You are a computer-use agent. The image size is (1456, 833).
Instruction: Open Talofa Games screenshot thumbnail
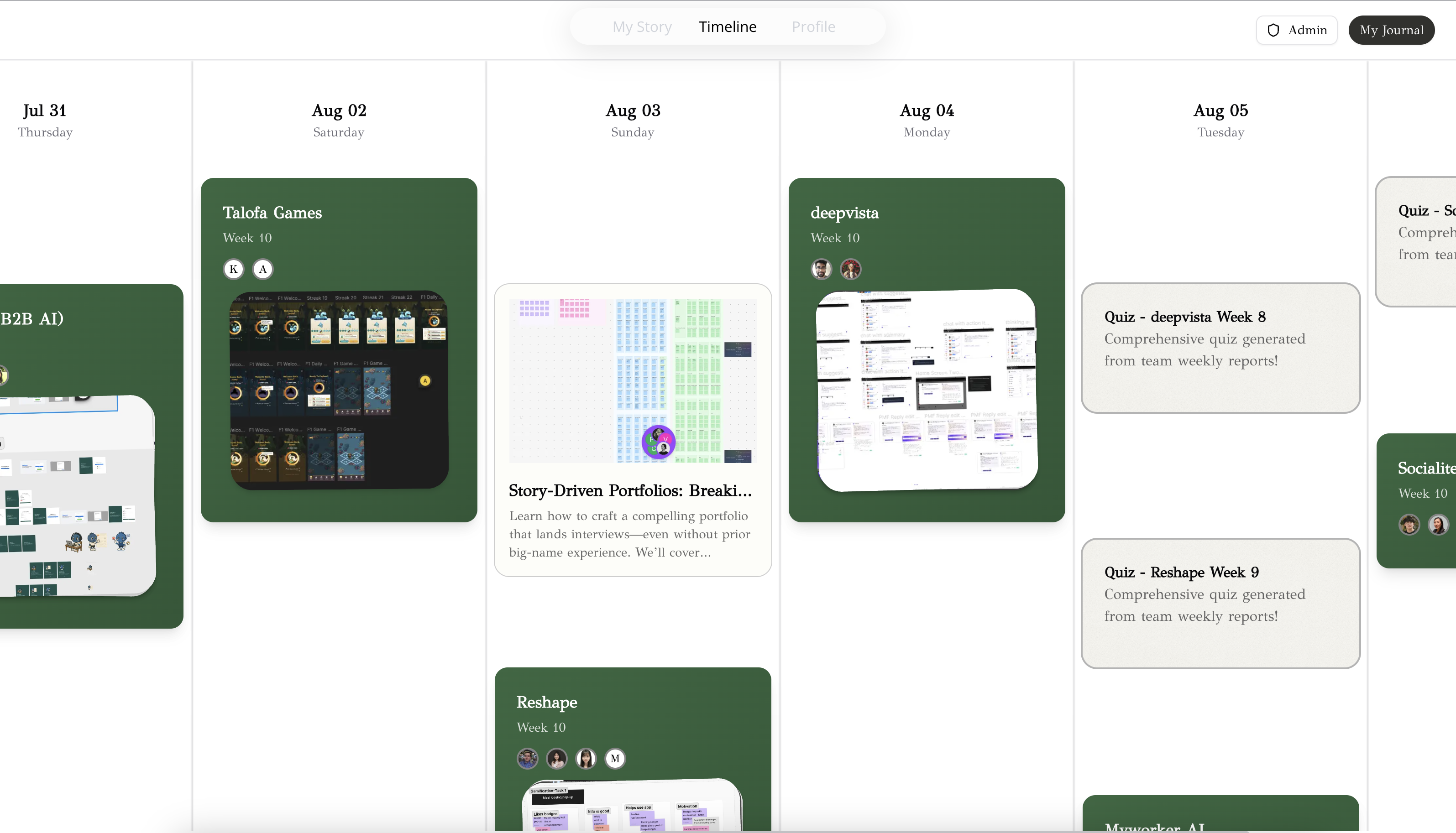point(339,390)
